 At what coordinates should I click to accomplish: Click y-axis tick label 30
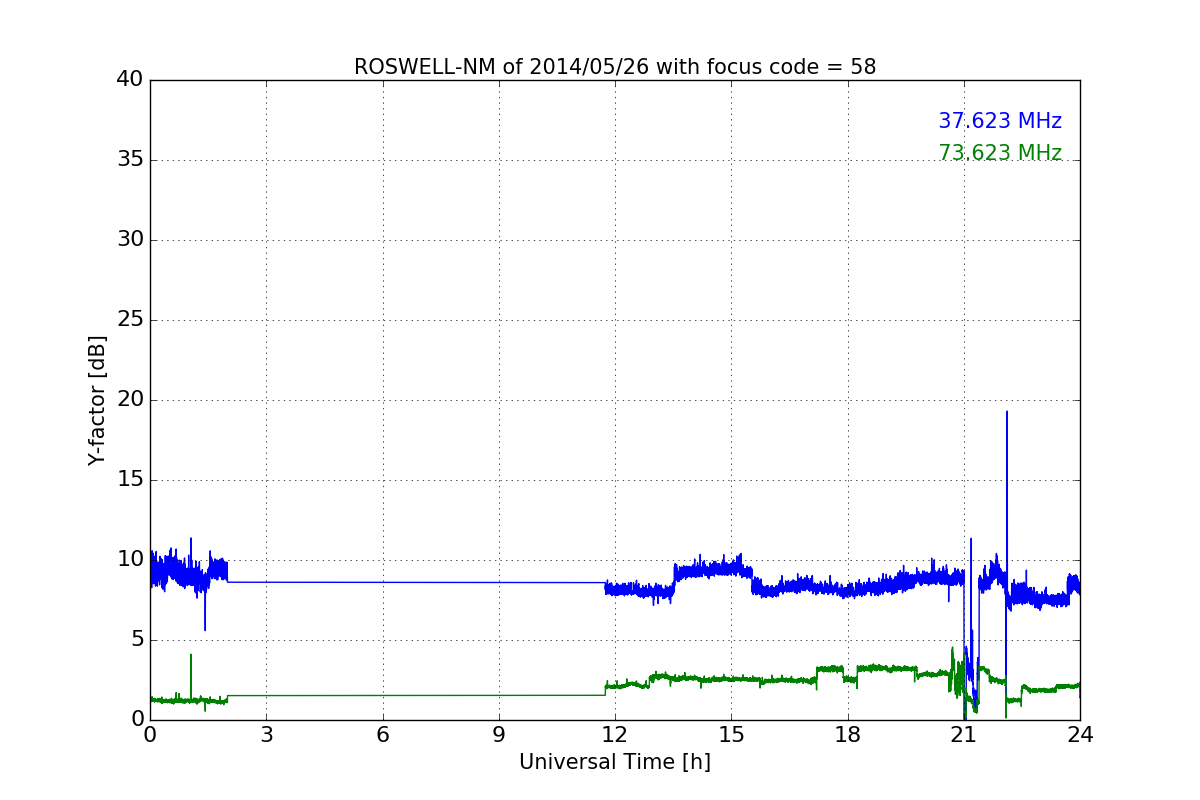point(130,240)
